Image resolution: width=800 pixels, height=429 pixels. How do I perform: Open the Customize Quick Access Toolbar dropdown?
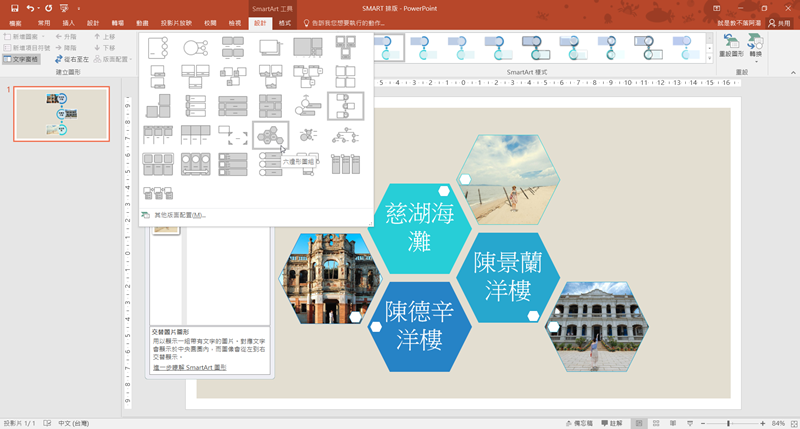tap(81, 8)
